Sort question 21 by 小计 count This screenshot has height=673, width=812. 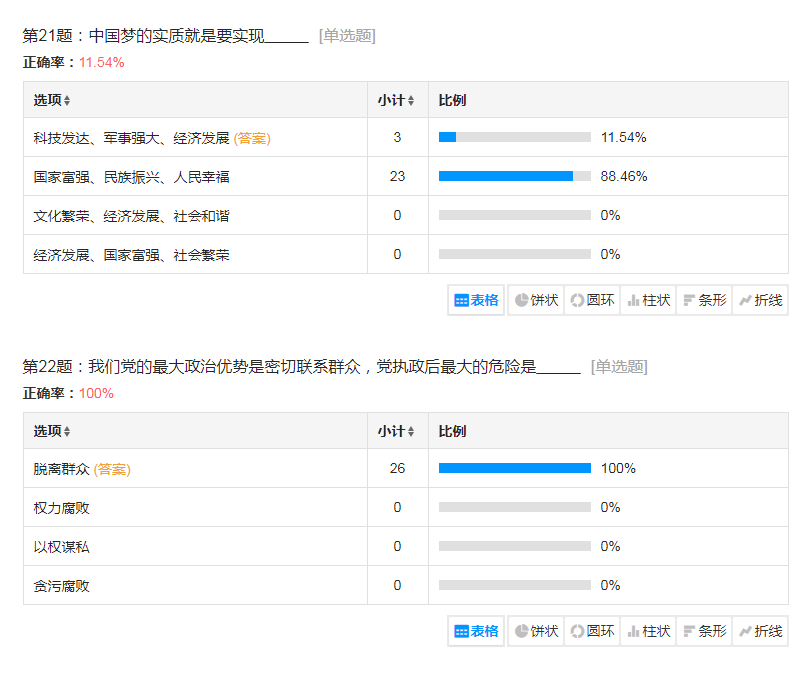(396, 101)
